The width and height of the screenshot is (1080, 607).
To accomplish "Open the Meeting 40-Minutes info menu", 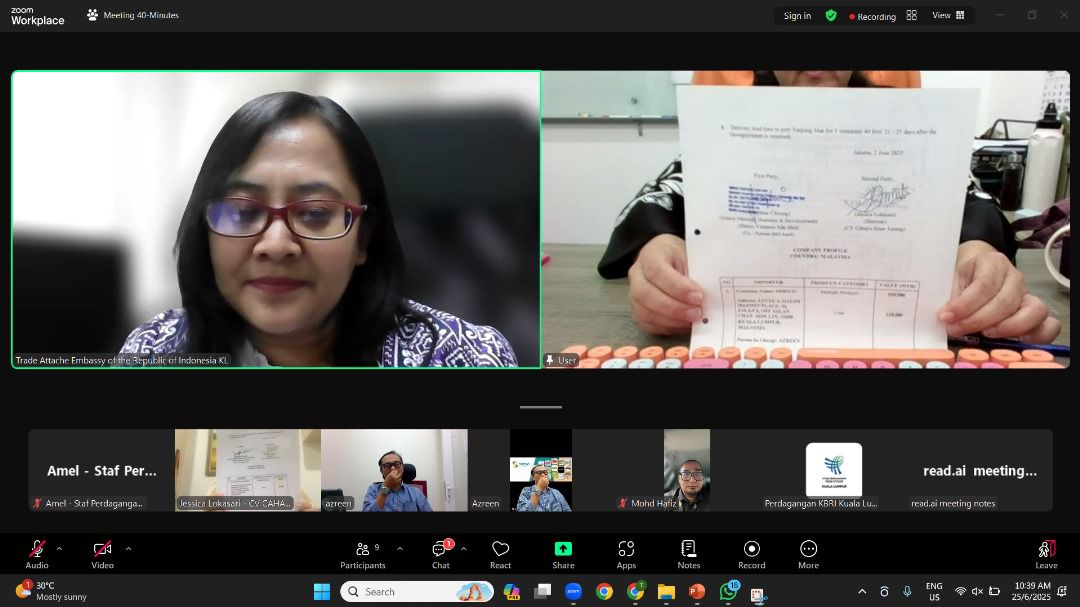I will pos(133,15).
